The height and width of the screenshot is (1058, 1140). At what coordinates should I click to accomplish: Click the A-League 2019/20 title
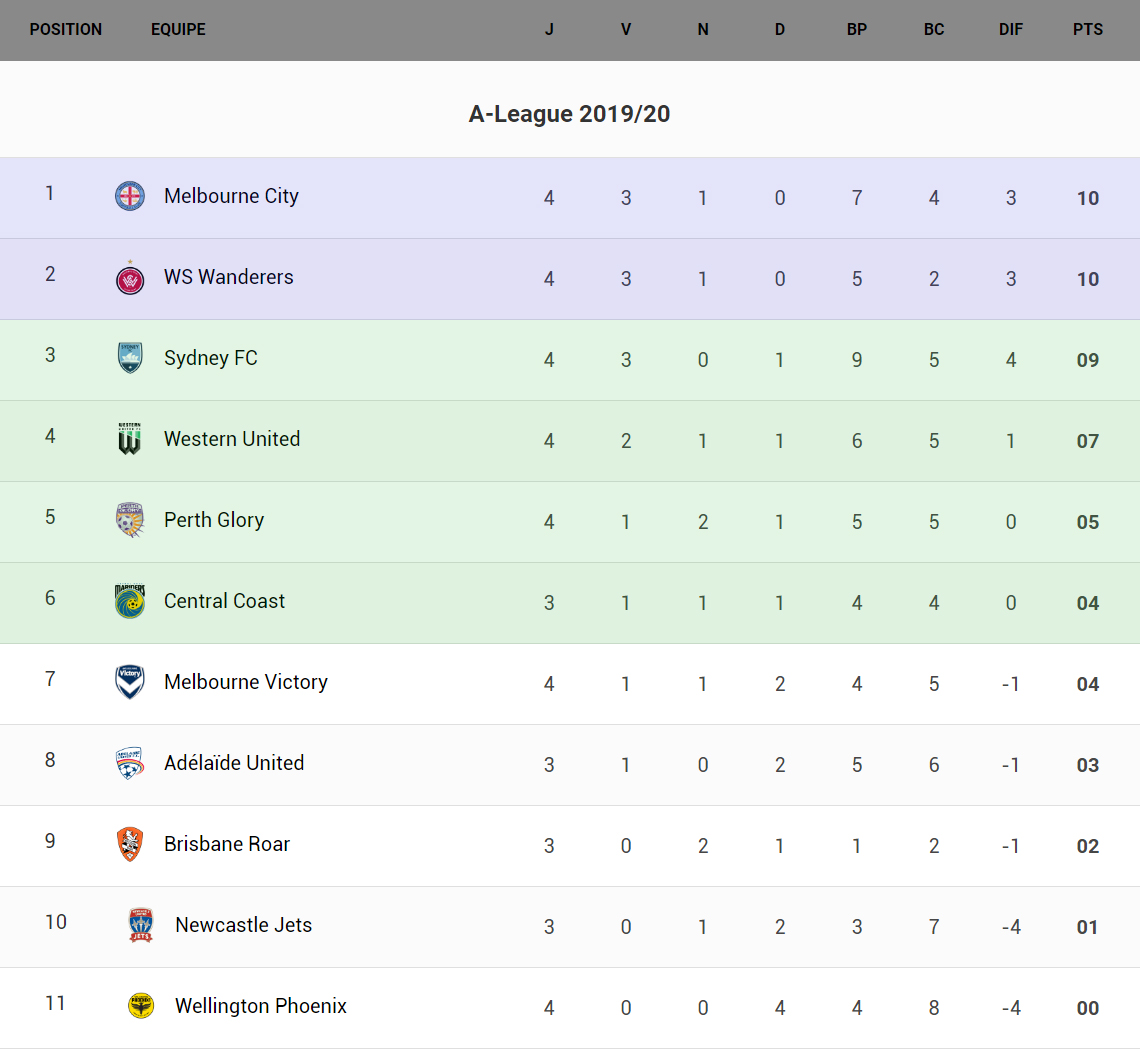pos(569,114)
